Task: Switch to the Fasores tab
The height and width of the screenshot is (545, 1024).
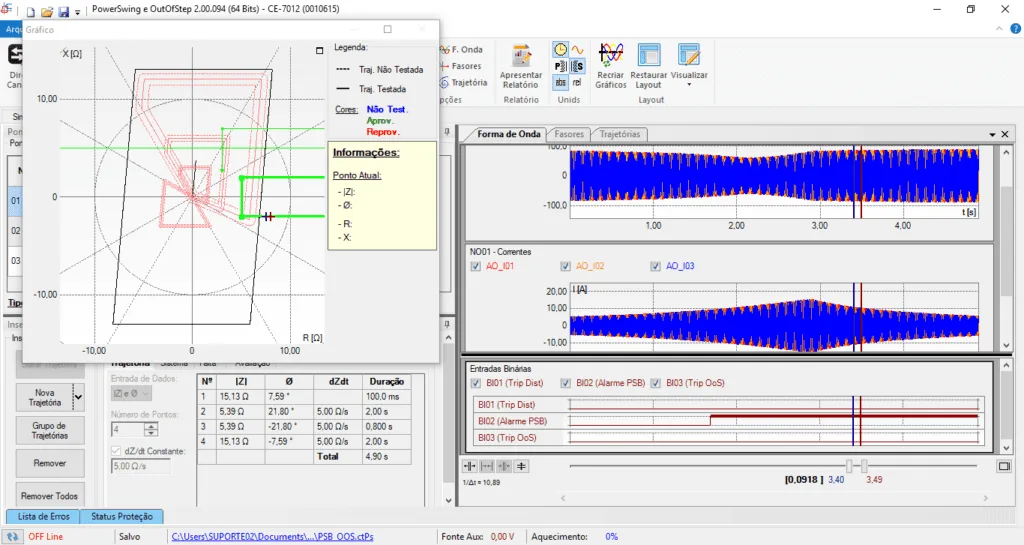Action: pos(569,134)
